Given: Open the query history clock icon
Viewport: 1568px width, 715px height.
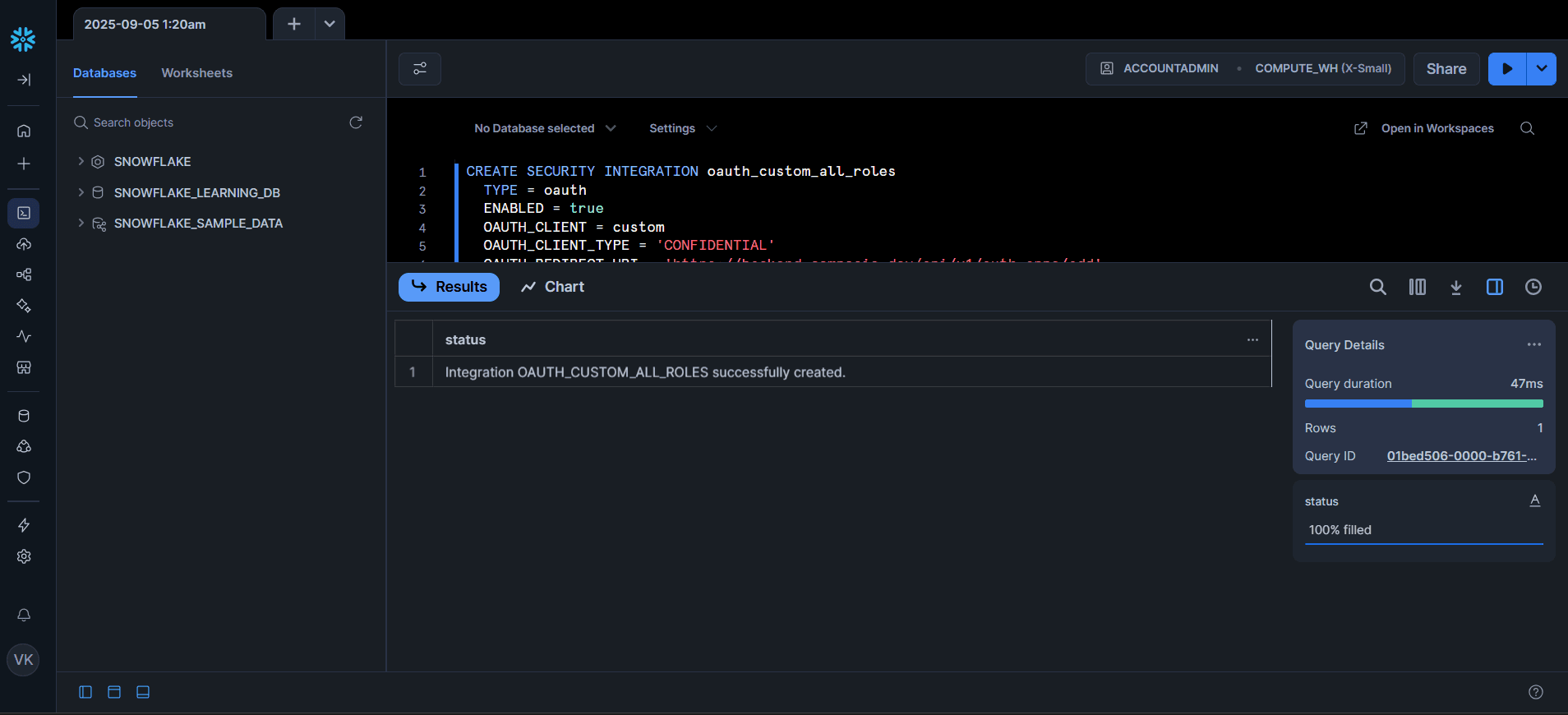Looking at the screenshot, I should [1533, 287].
